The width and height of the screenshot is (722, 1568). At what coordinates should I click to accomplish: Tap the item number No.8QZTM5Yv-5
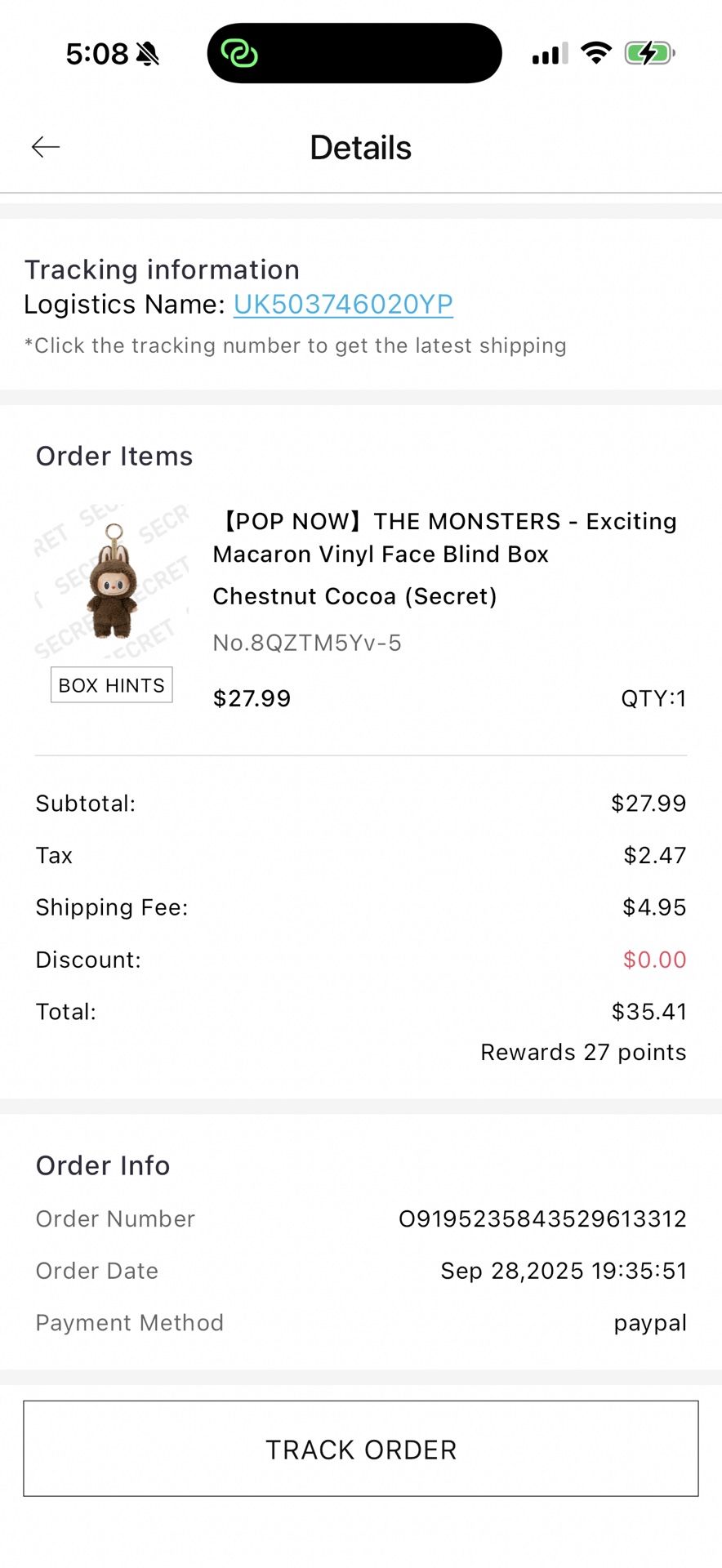pyautogui.click(x=307, y=643)
